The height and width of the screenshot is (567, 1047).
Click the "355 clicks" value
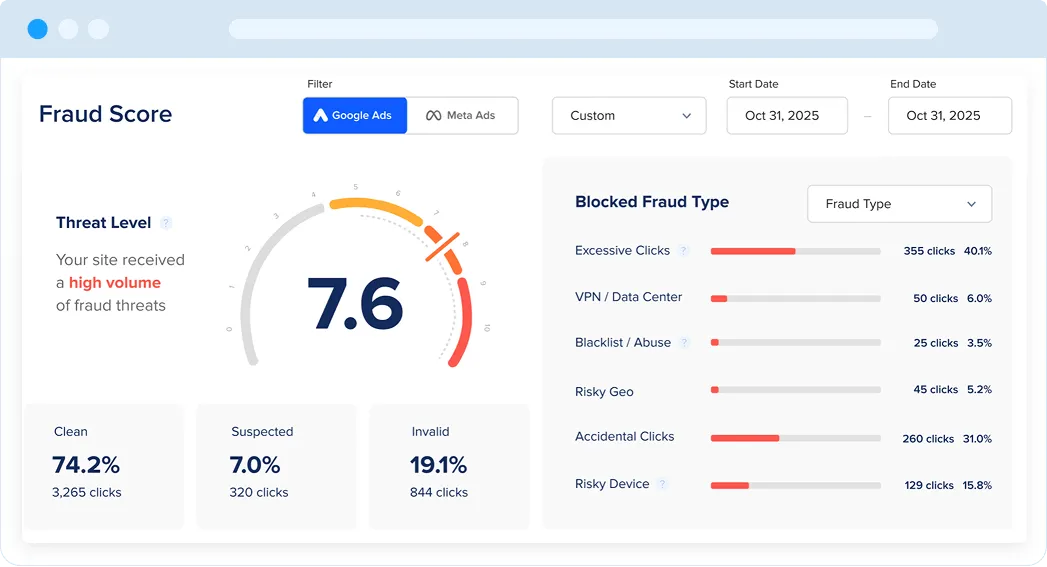[929, 251]
